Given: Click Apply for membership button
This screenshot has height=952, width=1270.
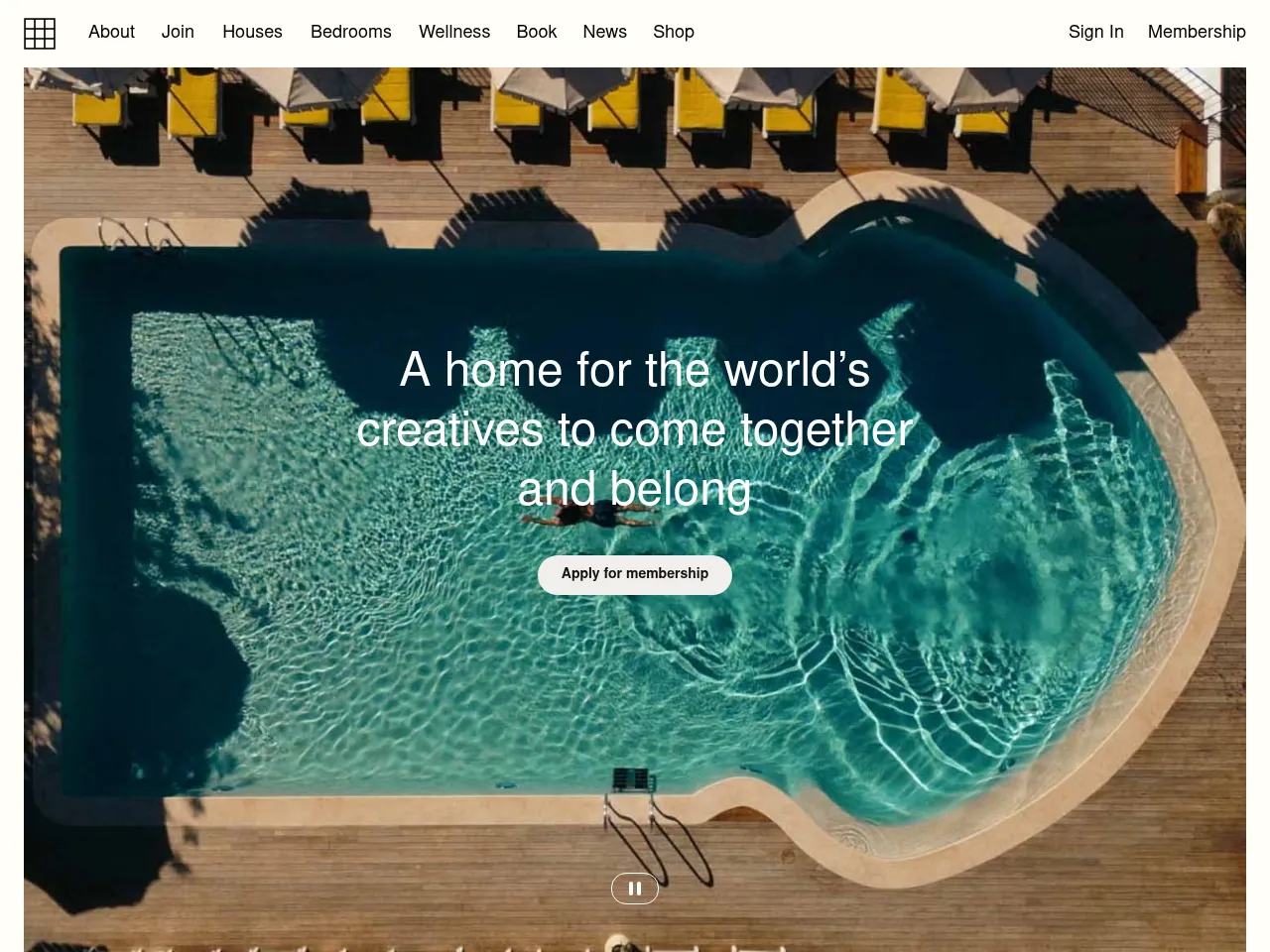Looking at the screenshot, I should click(634, 574).
